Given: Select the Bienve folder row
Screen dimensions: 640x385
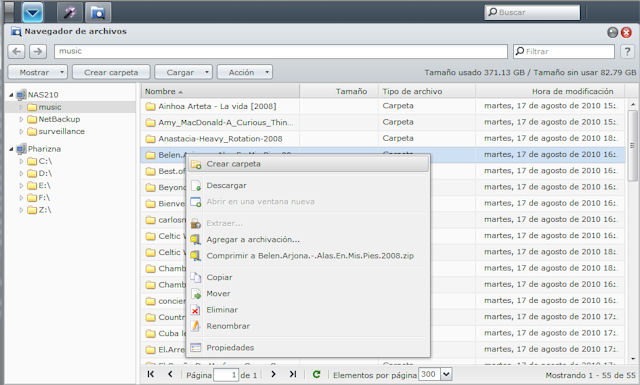Looking at the screenshot, I should (x=383, y=203).
